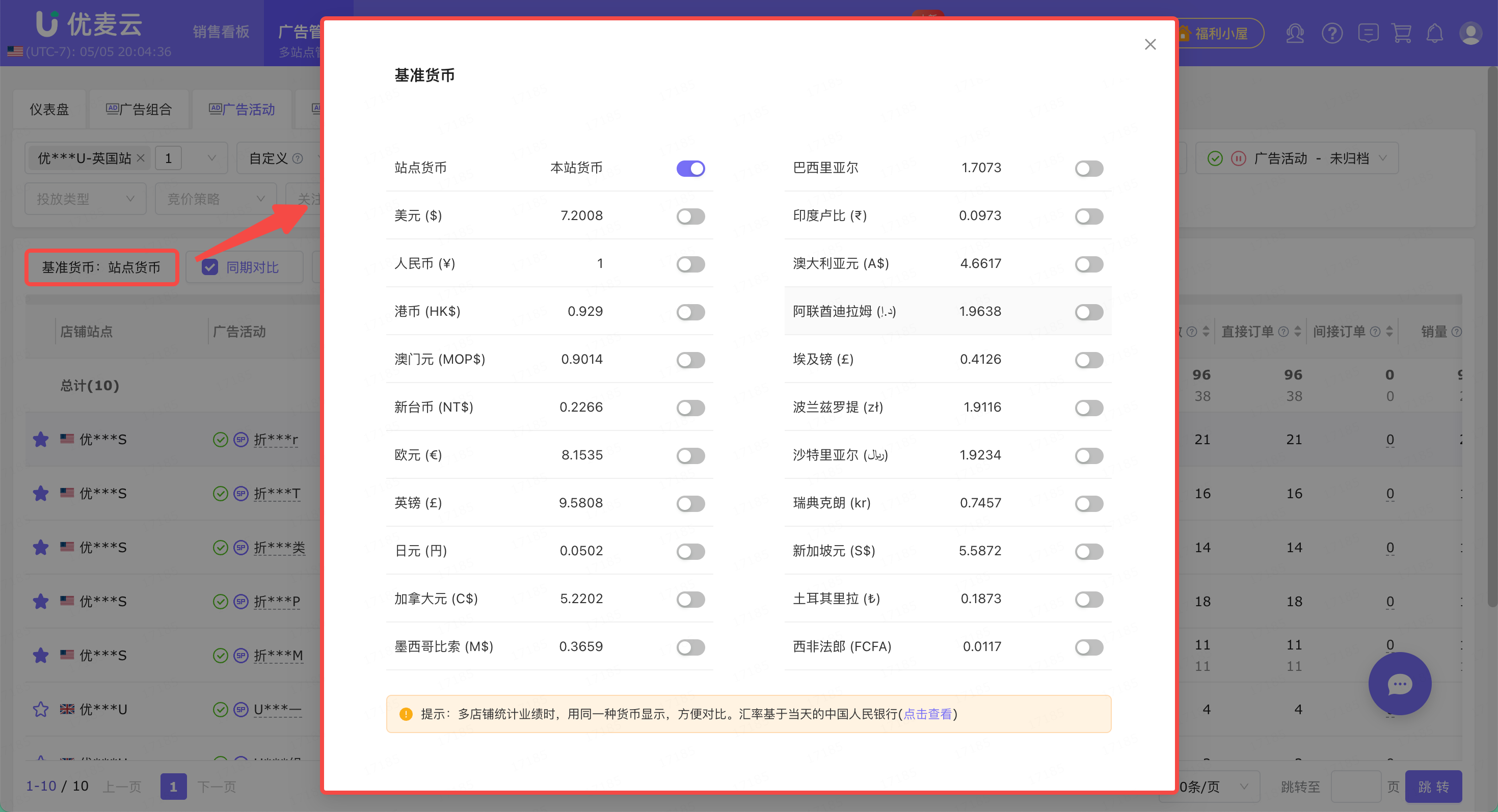The height and width of the screenshot is (812, 1498).
Task: Show the 直接订单 help tooltip icon
Action: pos(1283,331)
